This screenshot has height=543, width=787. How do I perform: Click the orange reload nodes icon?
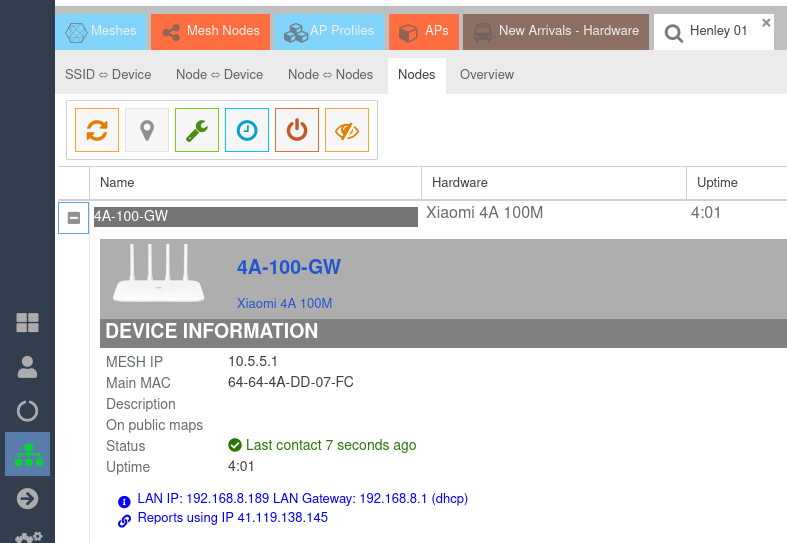97,130
